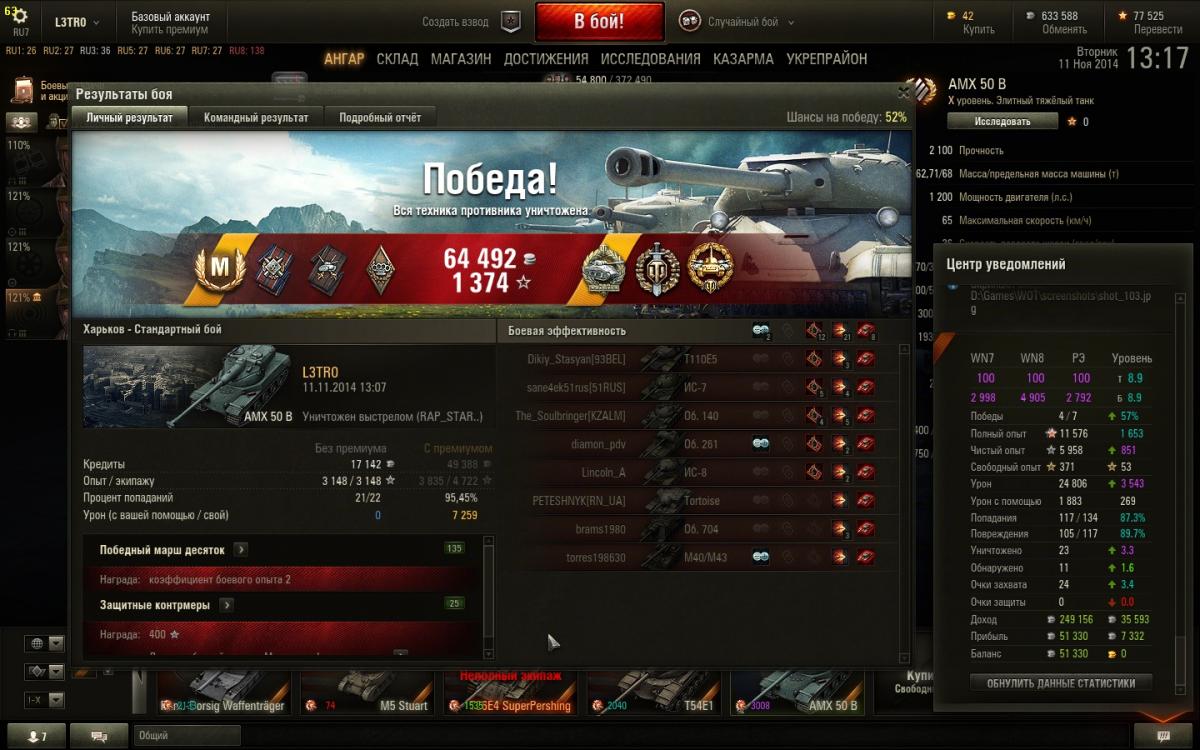Image resolution: width=1200 pixels, height=750 pixels.
Task: Click the chat input field labeled Общий
Action: 187,736
